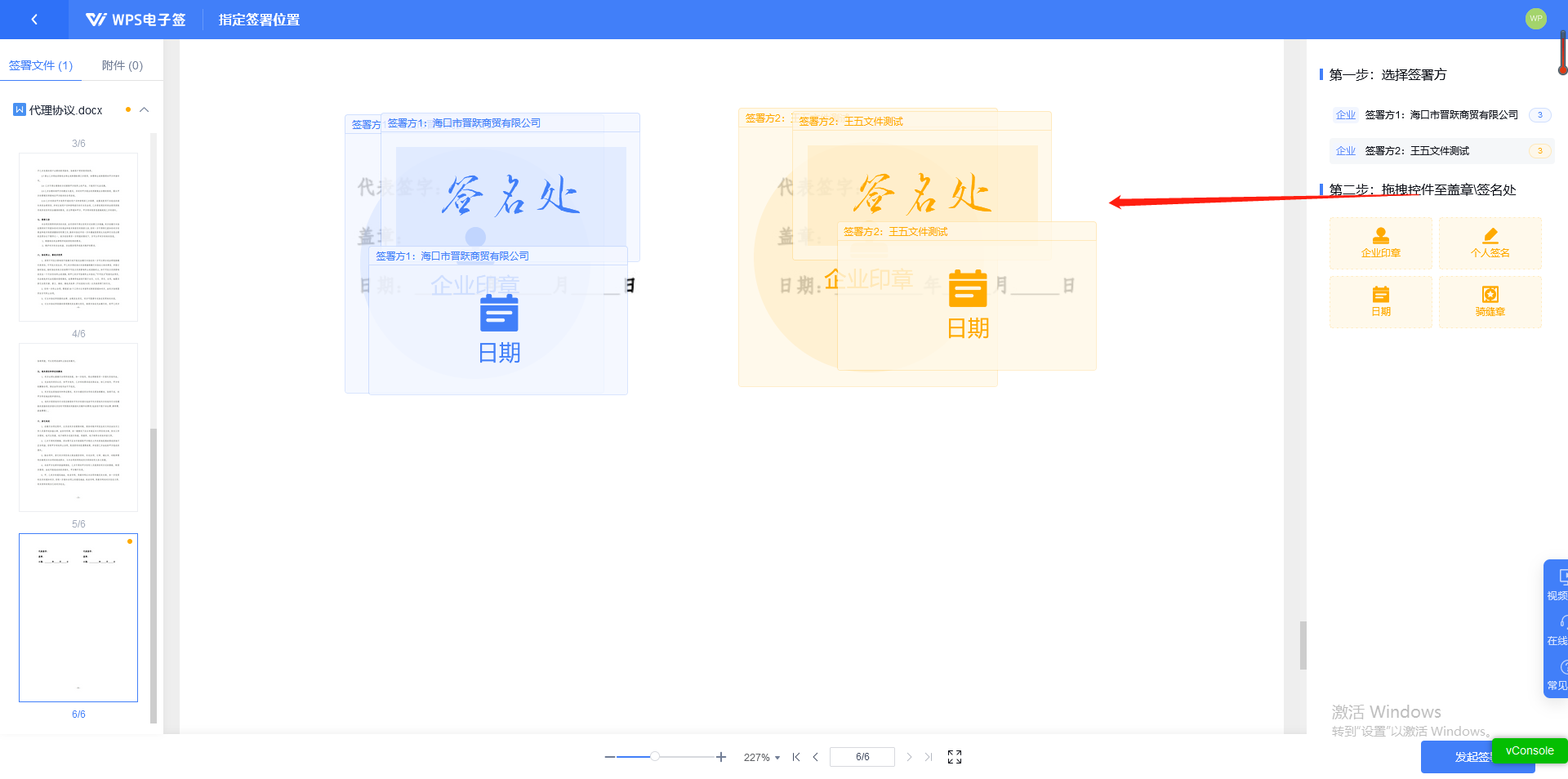This screenshot has height=779, width=1568.
Task: Pick the 骑缝章 control
Action: click(x=1490, y=302)
